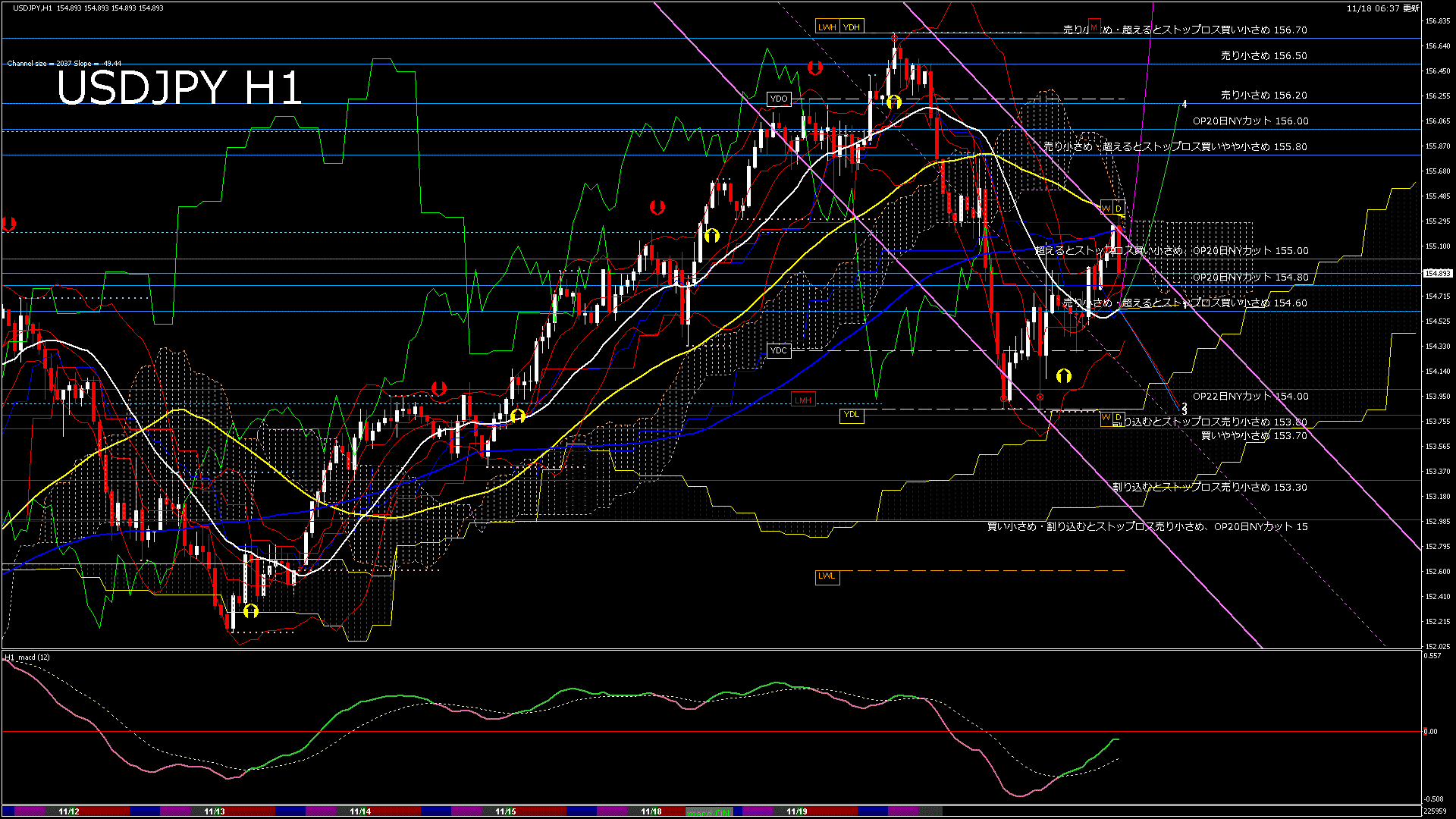This screenshot has height=819, width=1456.
Task: Click the yellow YDL label box
Action: (x=852, y=414)
